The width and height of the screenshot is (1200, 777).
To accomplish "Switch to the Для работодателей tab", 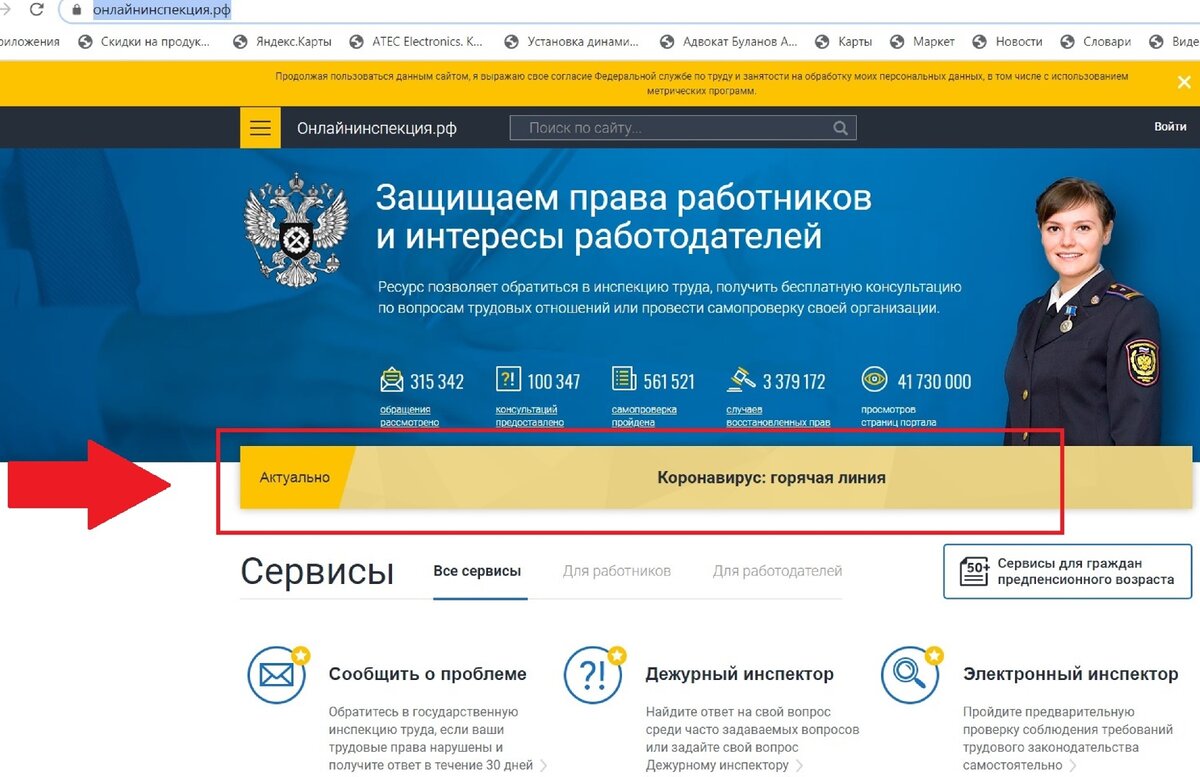I will tap(777, 571).
